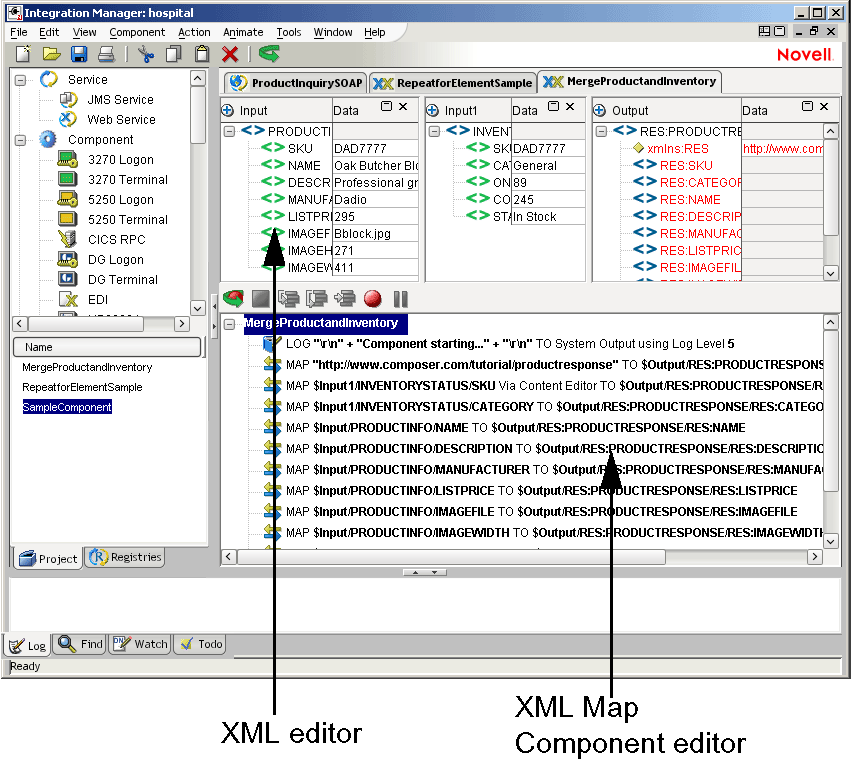Click the New document toolbar icon
Image resolution: width=852 pixels, height=760 pixels.
pos(23,54)
